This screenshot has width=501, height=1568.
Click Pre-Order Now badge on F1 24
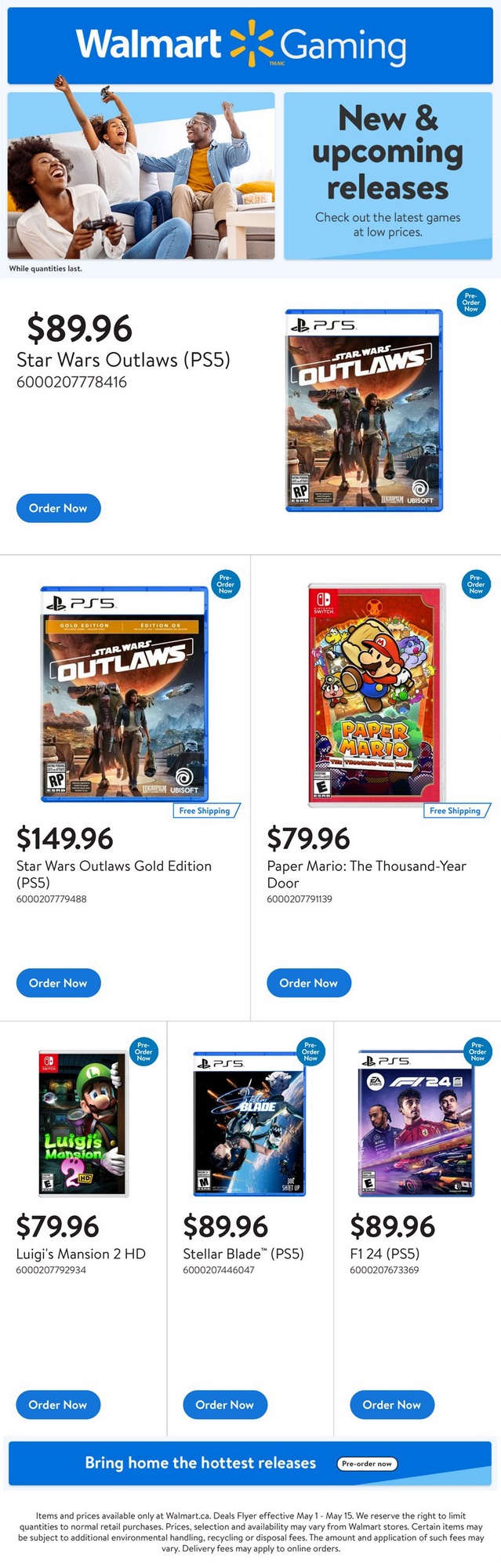[477, 1051]
